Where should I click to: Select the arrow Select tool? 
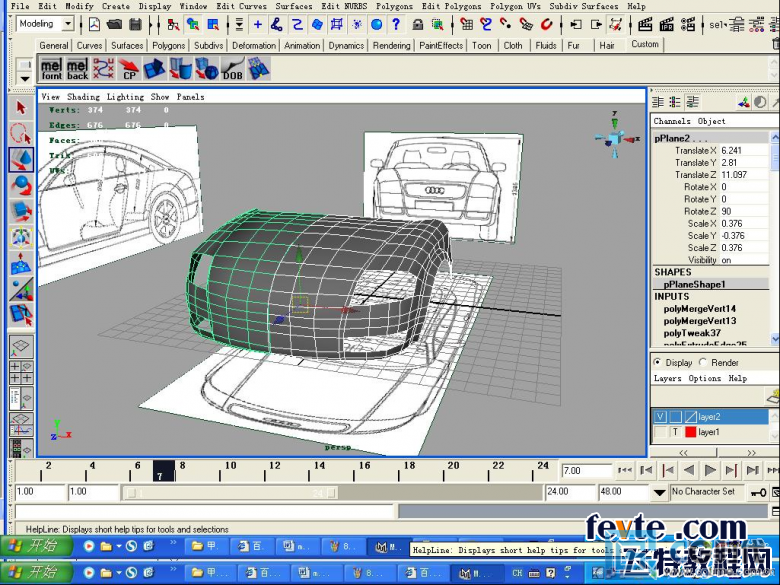click(21, 108)
